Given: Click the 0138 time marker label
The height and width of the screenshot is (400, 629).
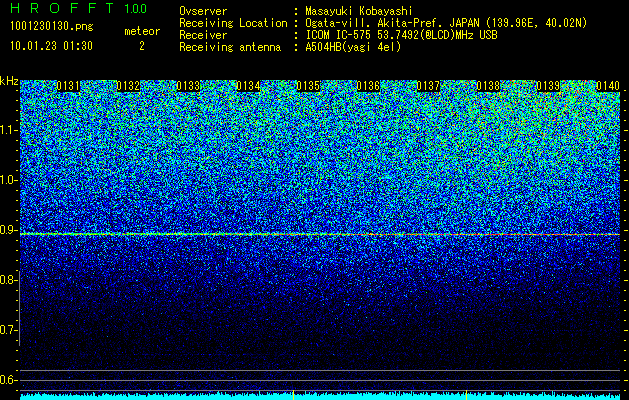Looking at the screenshot, I should 489,86.
